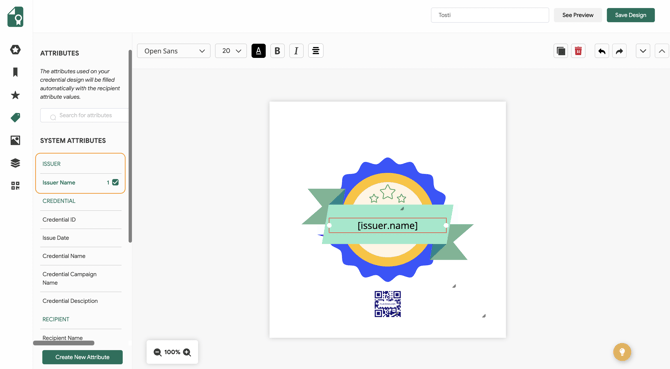Screen dimensions: 670x369
Task: Select the Issue Date attribute
Action: coord(56,238)
